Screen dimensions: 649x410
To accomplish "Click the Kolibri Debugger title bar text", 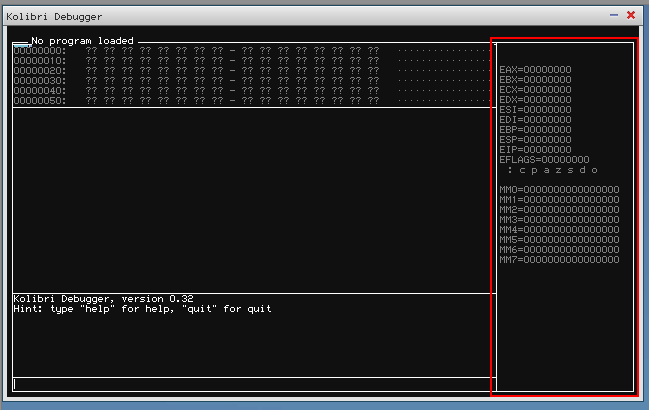I will coord(54,16).
